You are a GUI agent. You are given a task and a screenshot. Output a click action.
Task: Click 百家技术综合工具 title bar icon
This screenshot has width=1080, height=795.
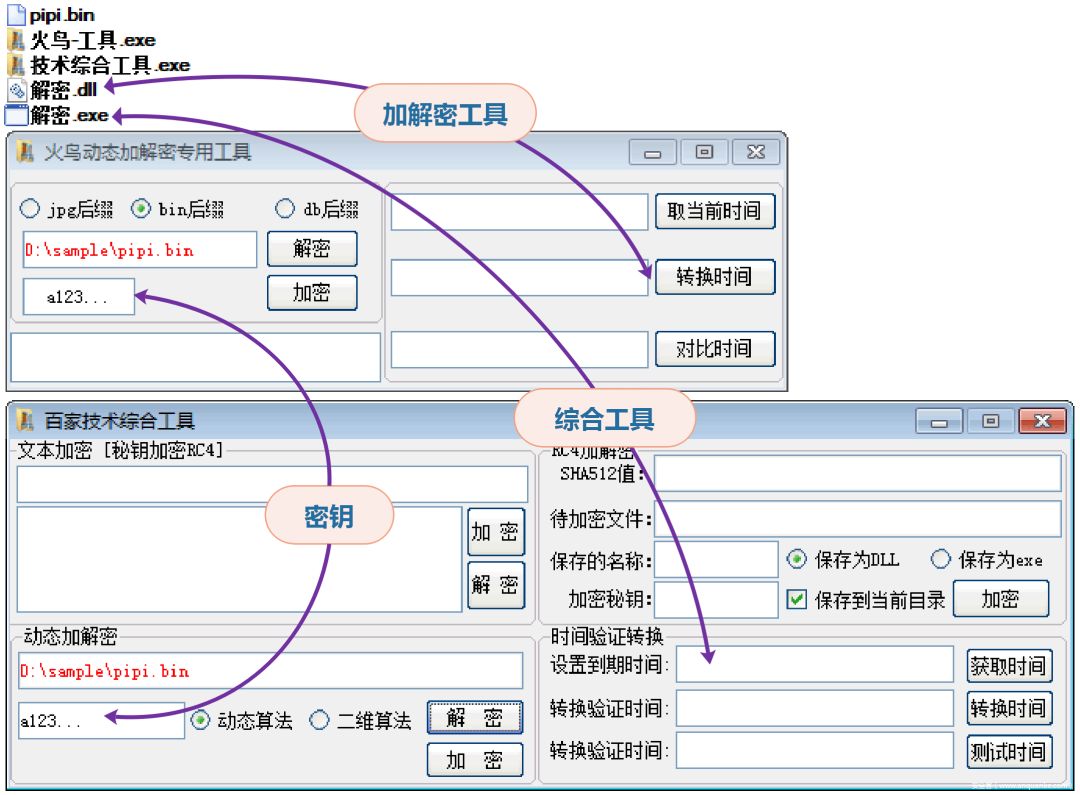25,420
